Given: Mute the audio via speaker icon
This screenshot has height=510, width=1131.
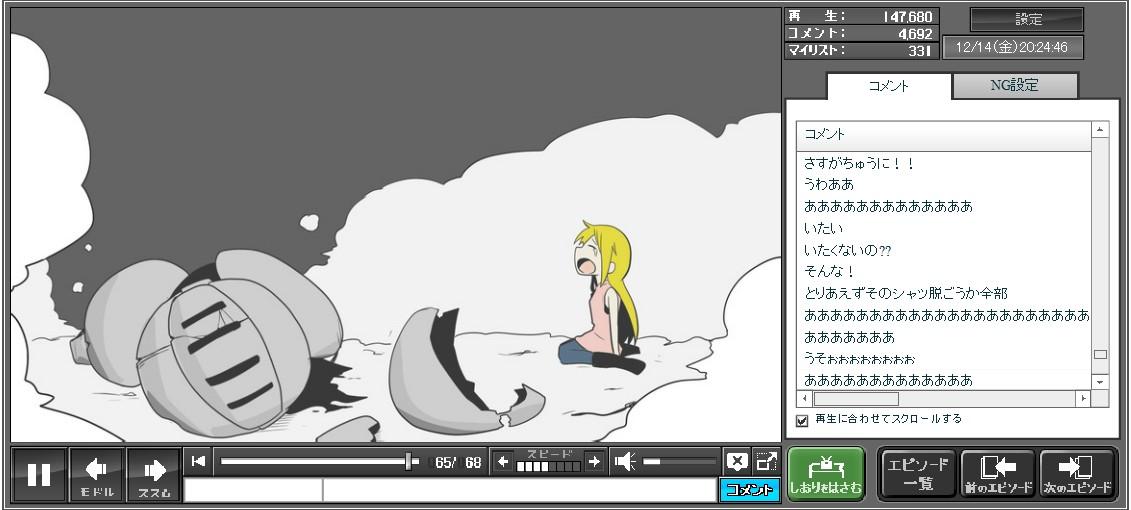Looking at the screenshot, I should coord(625,461).
